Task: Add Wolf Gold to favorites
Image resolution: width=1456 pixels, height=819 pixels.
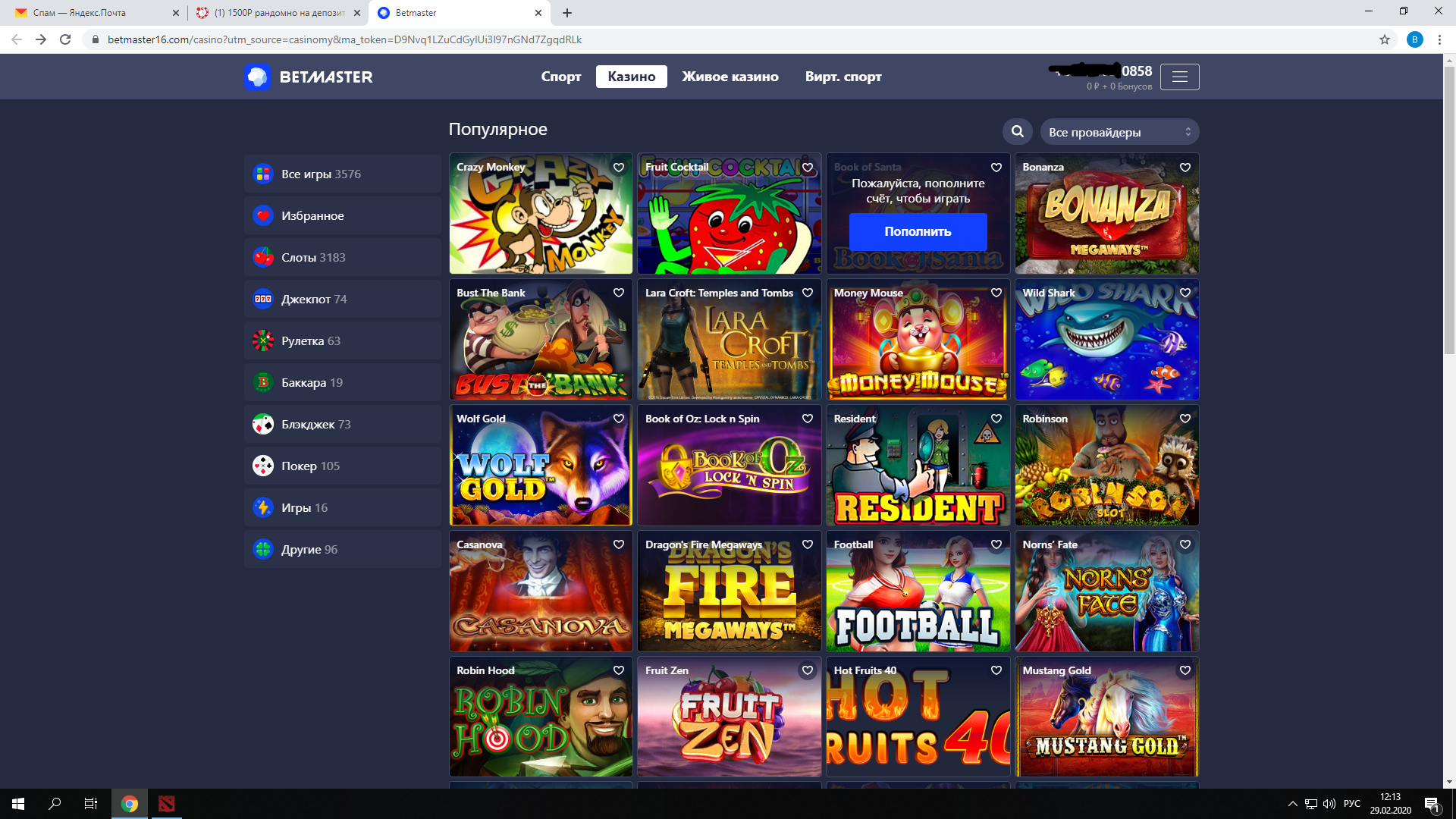Action: tap(619, 419)
